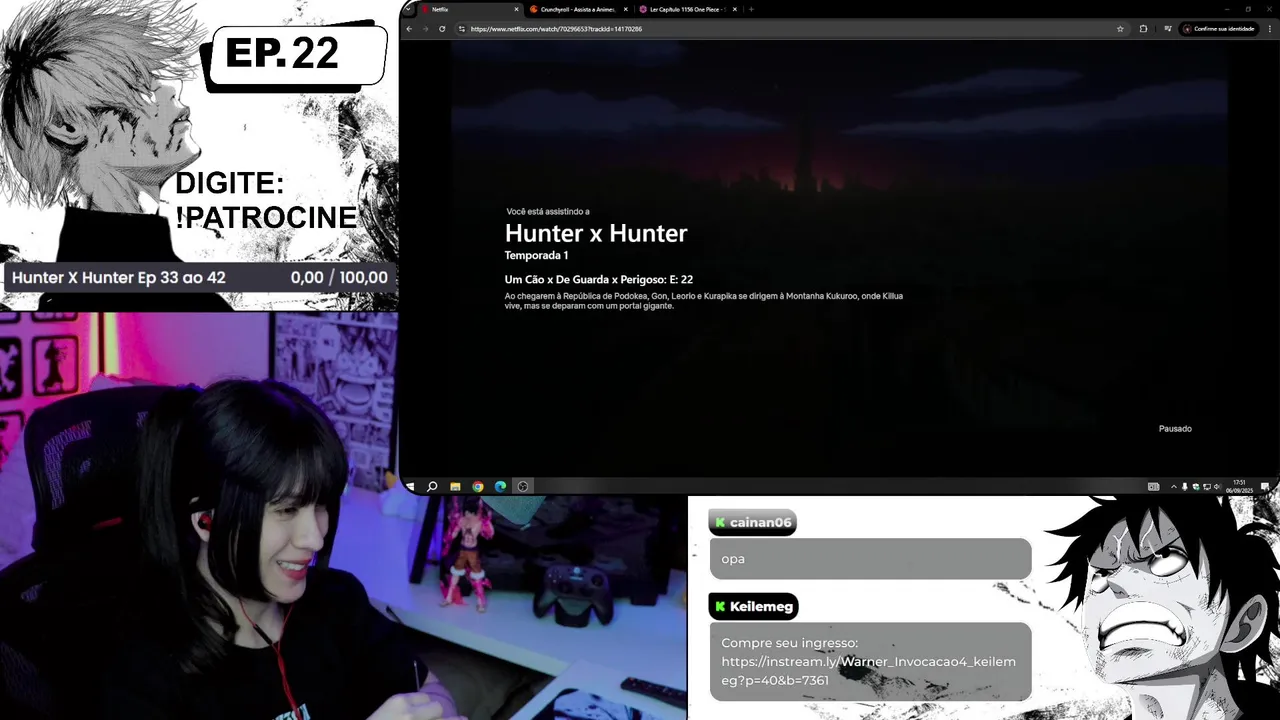Click the Temporada 1 label
The height and width of the screenshot is (720, 1280).
[536, 256]
